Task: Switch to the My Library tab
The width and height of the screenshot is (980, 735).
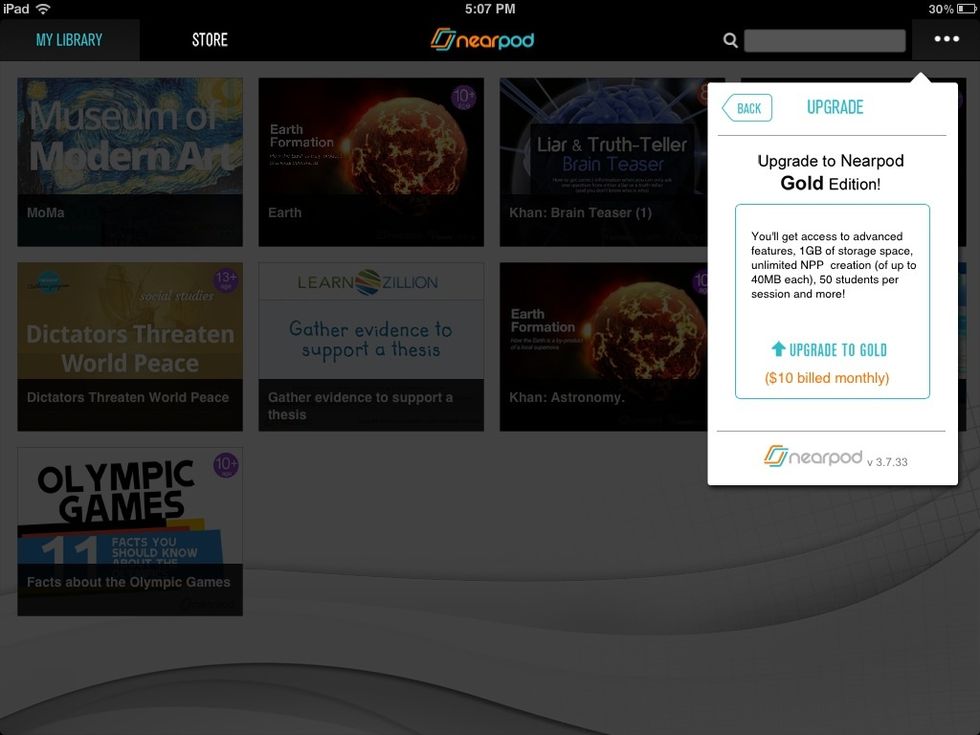Action: tap(69, 40)
